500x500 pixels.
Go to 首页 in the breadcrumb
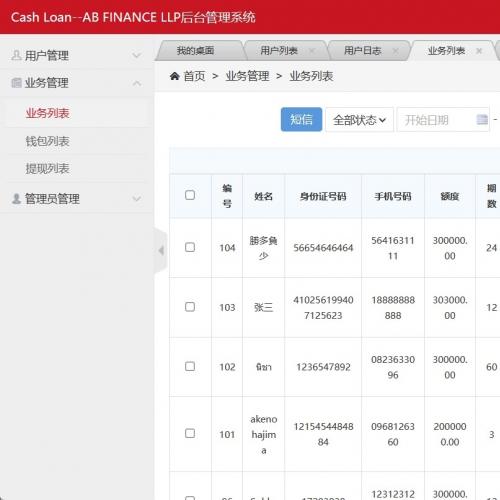[194, 76]
